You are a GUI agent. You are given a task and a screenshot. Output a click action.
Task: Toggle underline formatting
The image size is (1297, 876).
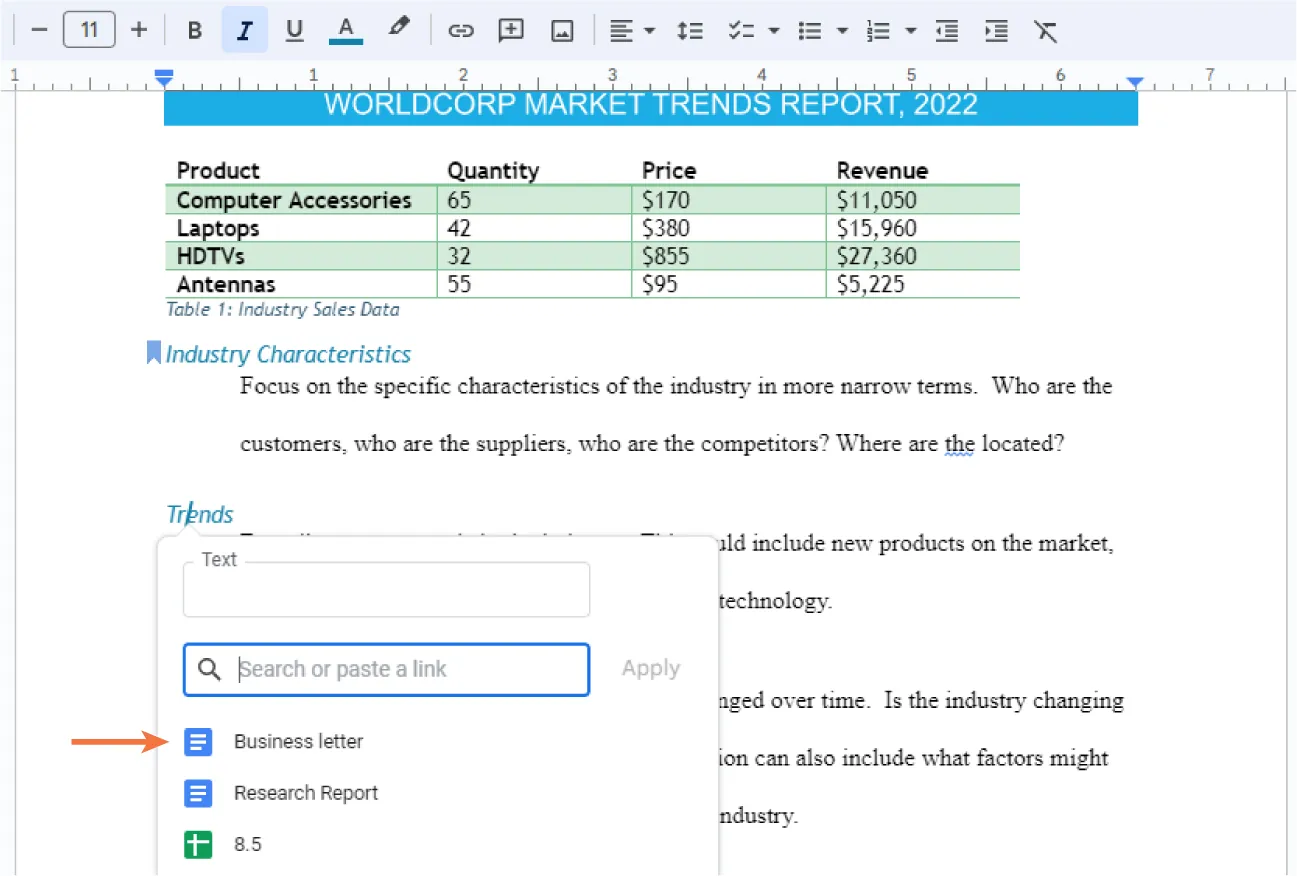coord(294,31)
